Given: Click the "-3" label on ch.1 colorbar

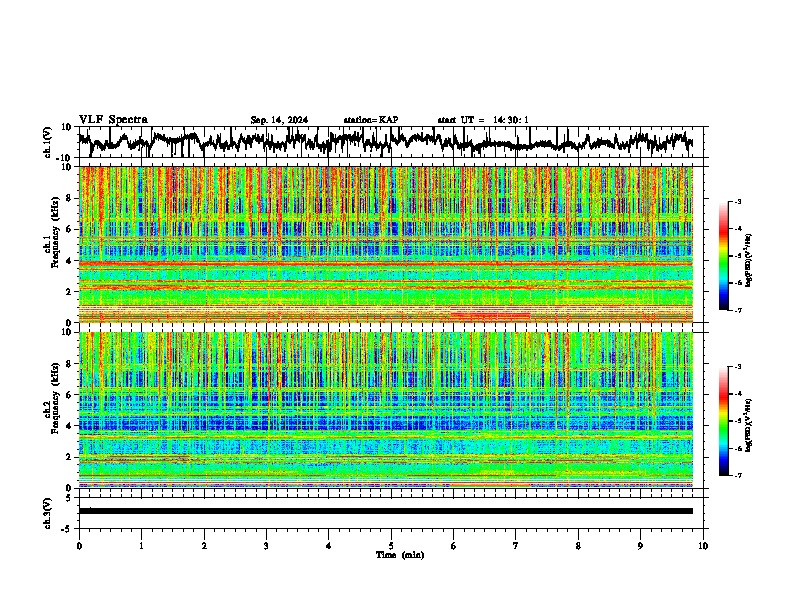Looking at the screenshot, I should pyautogui.click(x=738, y=201).
